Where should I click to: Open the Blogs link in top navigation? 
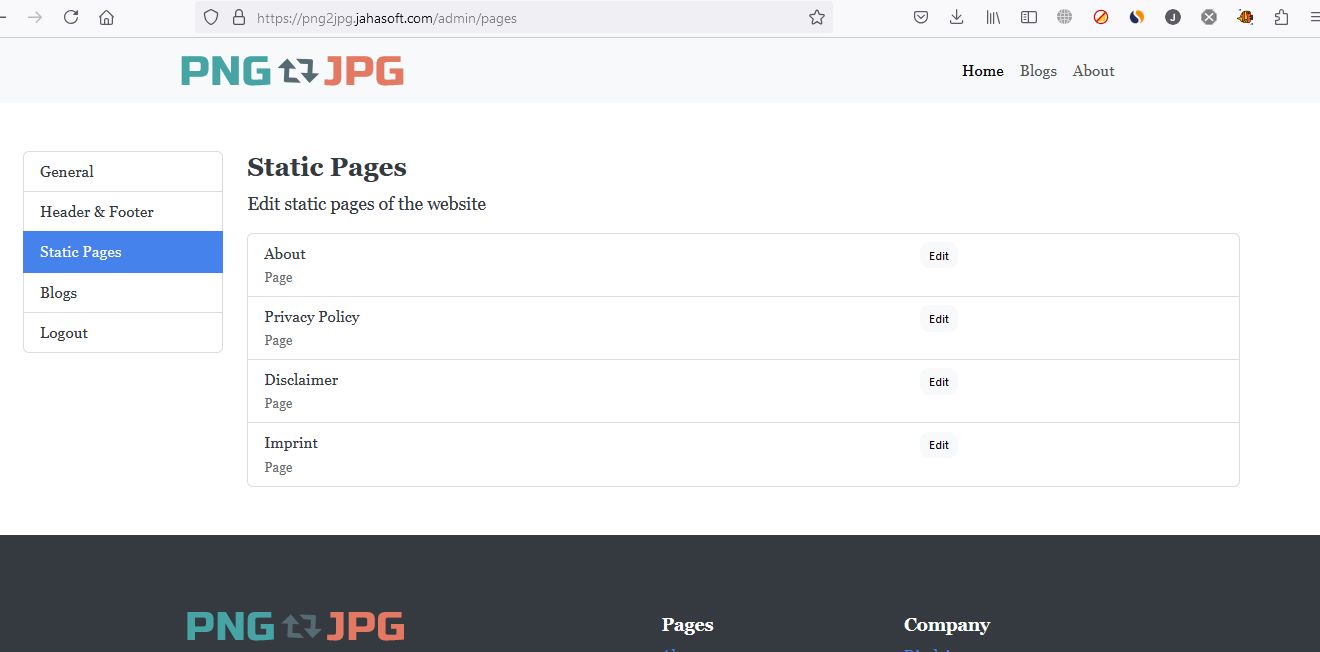[1038, 71]
